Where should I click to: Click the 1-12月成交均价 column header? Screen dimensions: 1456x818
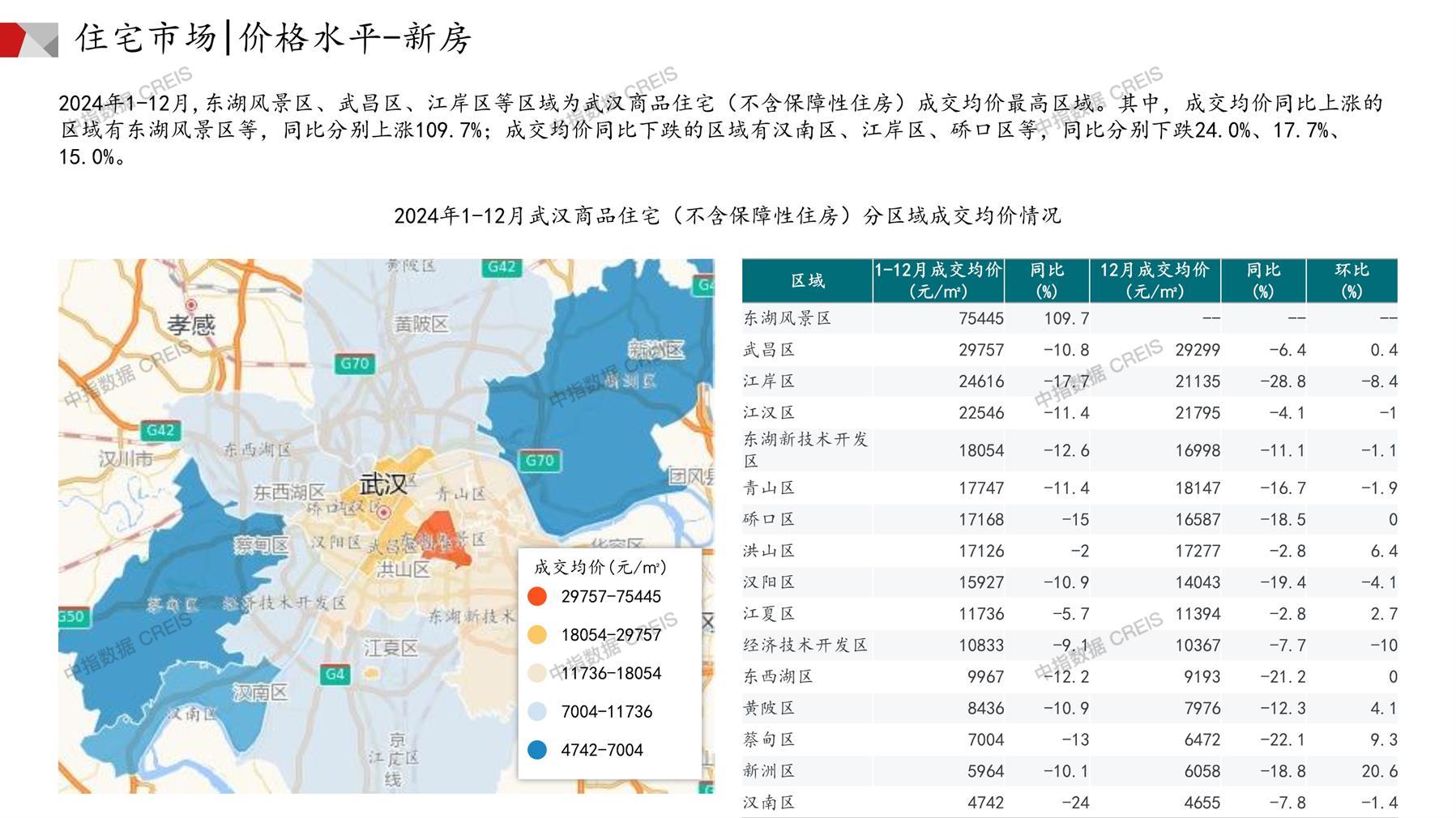(x=938, y=281)
